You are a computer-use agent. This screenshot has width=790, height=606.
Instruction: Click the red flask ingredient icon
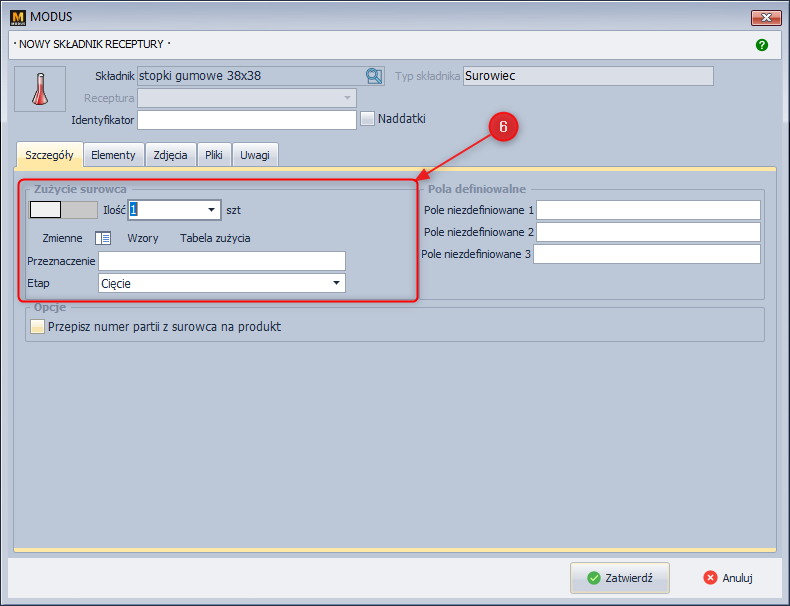point(40,89)
